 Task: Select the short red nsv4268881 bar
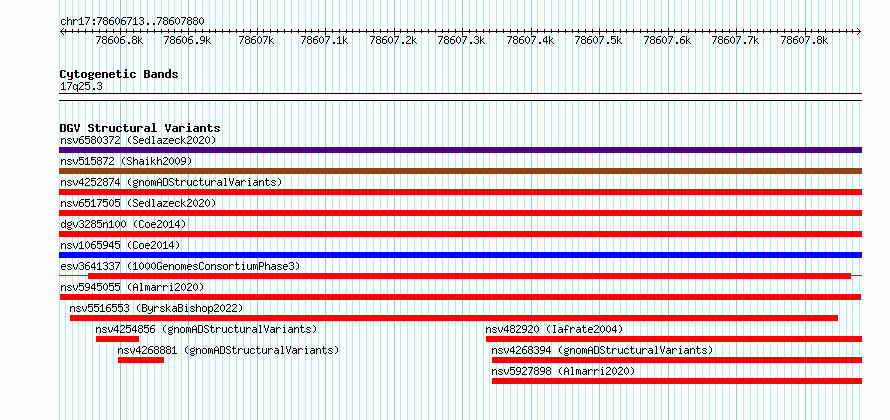point(141,360)
